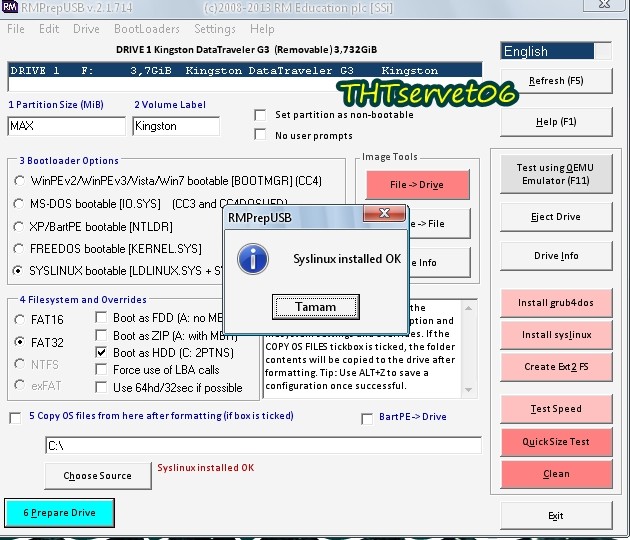
Task: Click Install syslinux button
Action: point(556,335)
